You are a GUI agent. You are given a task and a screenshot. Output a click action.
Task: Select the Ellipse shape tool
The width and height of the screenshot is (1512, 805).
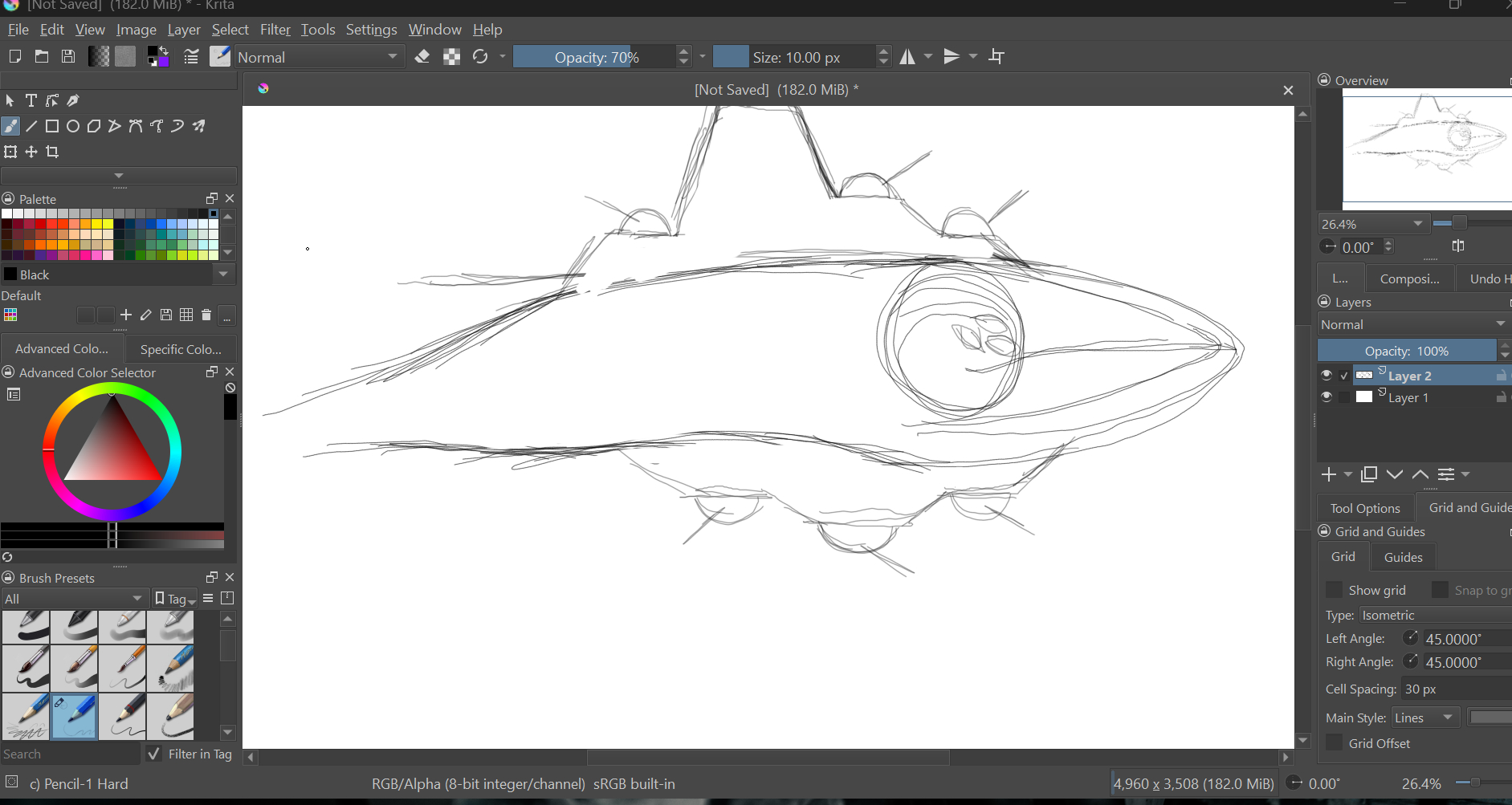73,126
